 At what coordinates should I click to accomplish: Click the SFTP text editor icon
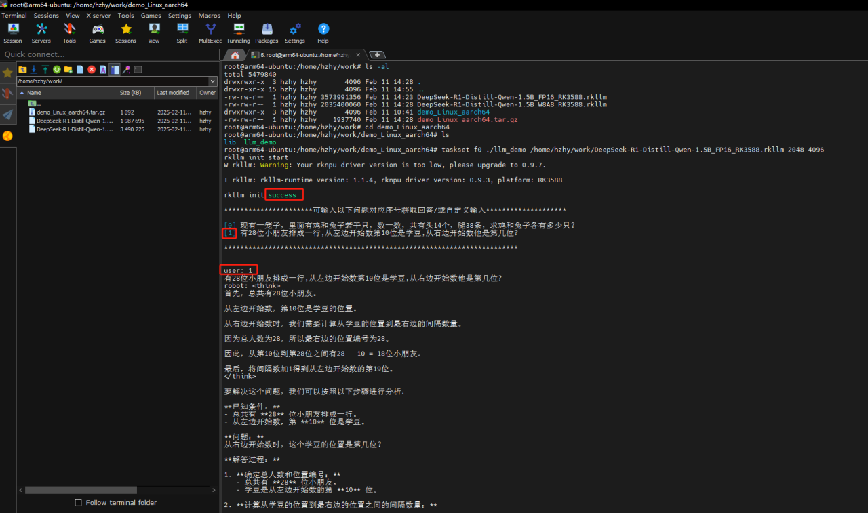[103, 69]
